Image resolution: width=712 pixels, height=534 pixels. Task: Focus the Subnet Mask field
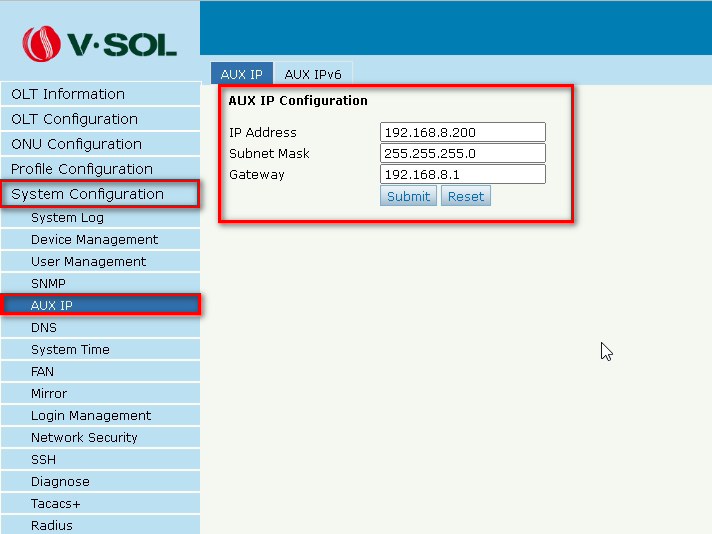pyautogui.click(x=462, y=153)
